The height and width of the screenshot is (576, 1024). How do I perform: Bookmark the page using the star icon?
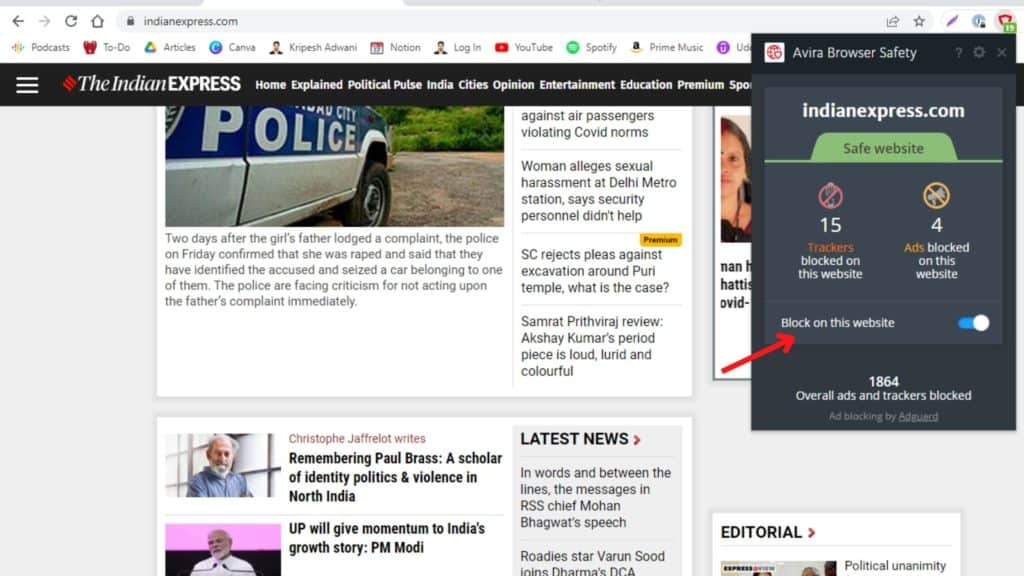[x=919, y=20]
